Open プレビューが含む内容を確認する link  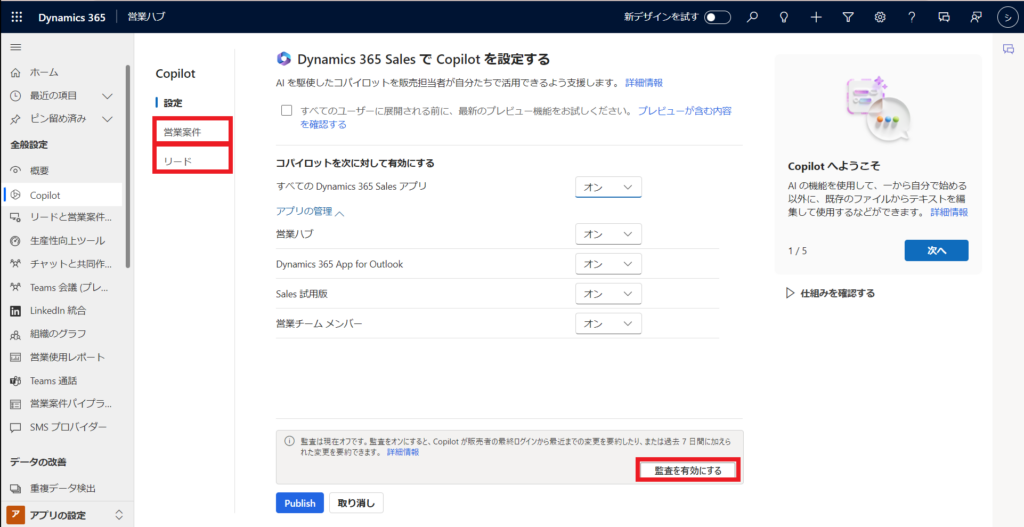pyautogui.click(x=515, y=117)
